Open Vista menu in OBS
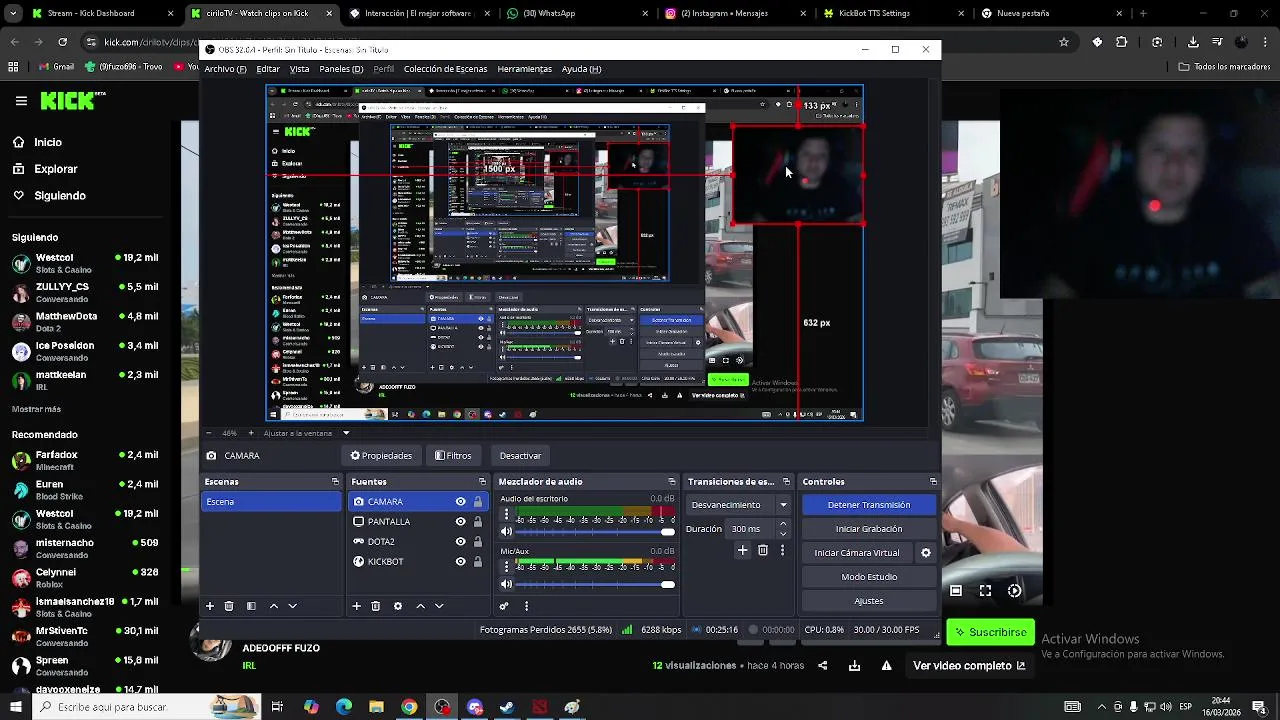The height and width of the screenshot is (720, 1280). pyautogui.click(x=299, y=69)
